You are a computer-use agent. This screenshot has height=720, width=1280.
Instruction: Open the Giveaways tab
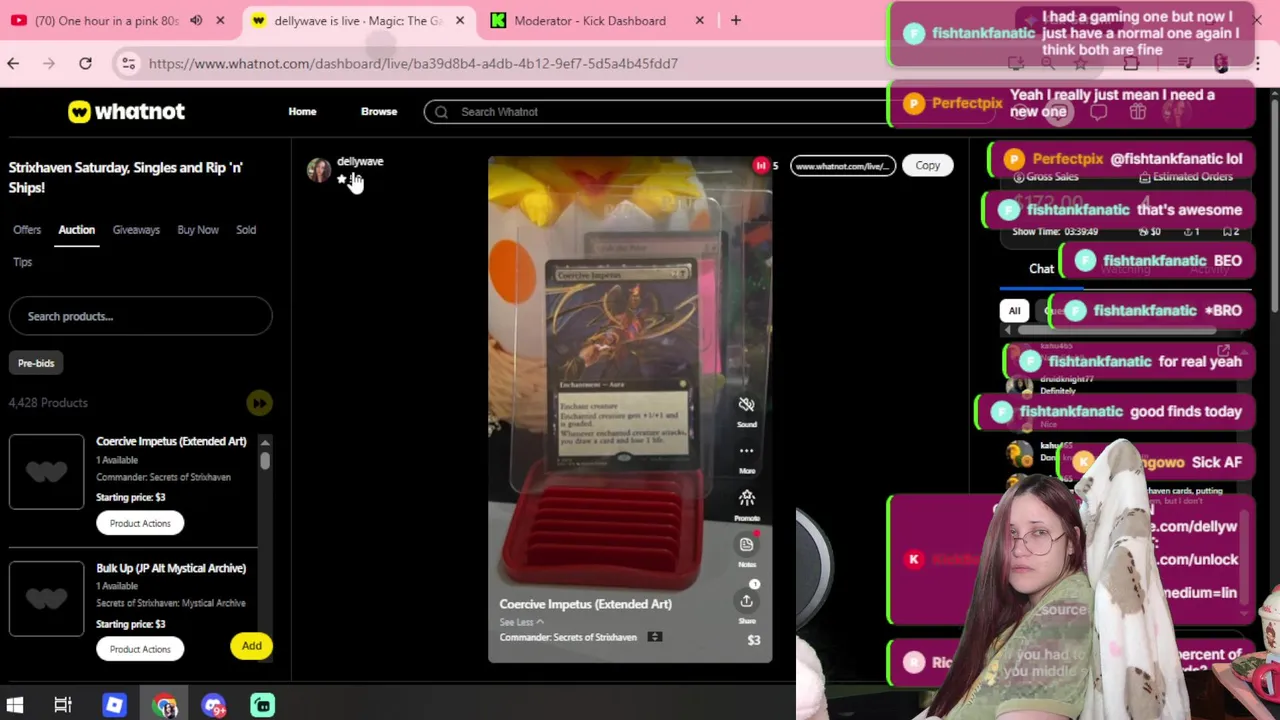coord(136,230)
